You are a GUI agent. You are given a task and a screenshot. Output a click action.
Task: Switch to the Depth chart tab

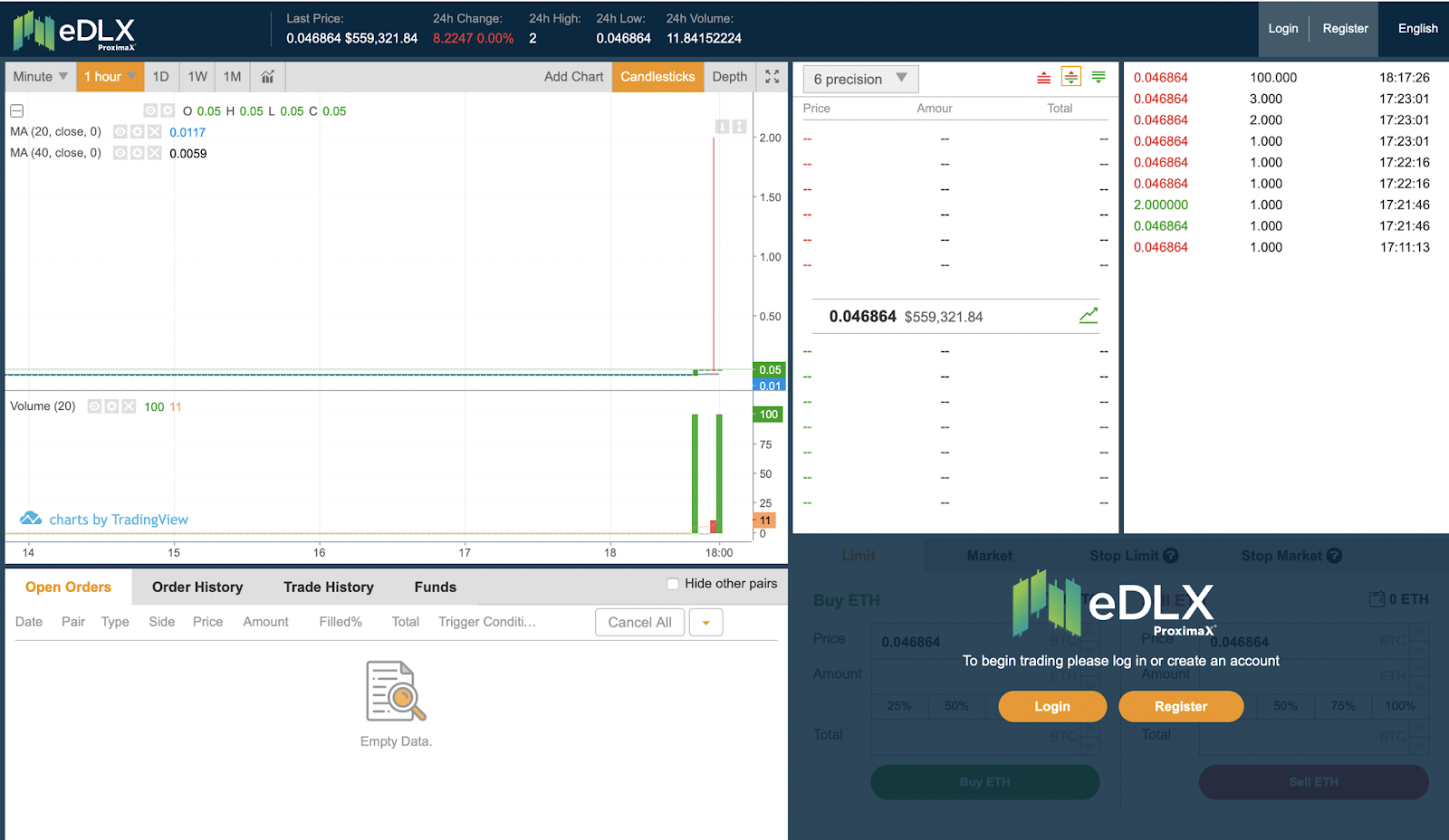pos(729,77)
